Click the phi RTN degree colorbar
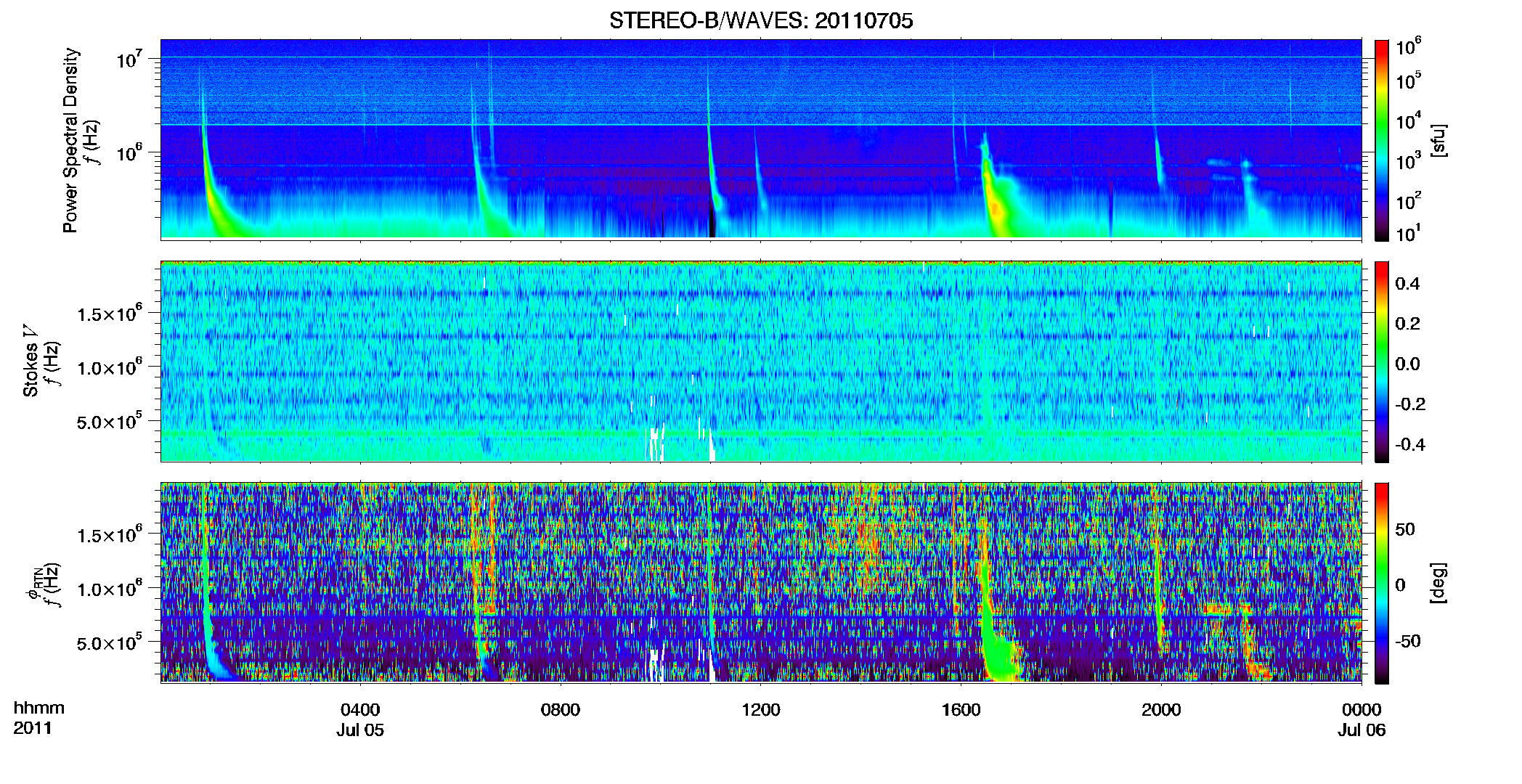The image size is (1522, 784). [1382, 583]
